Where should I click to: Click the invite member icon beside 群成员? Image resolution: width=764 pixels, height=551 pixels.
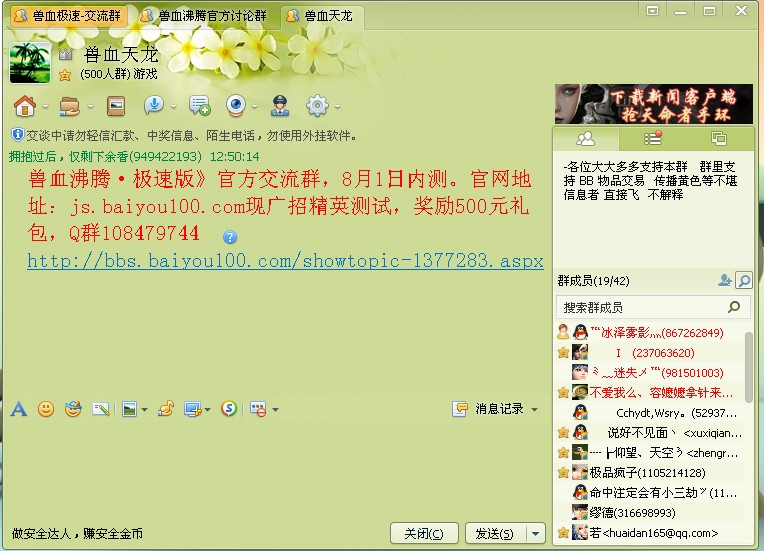724,280
